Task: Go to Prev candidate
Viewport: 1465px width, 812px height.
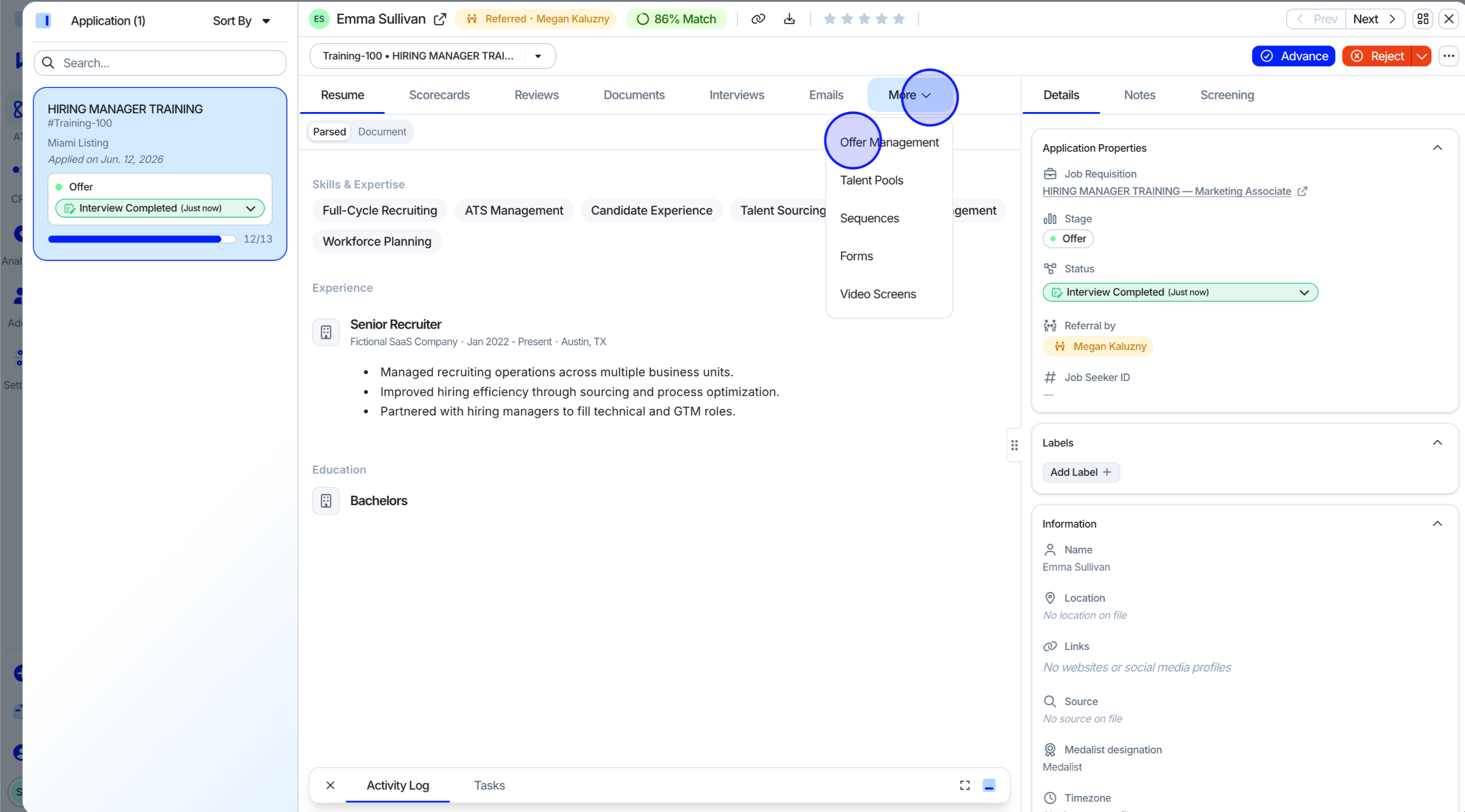Action: click(x=1316, y=19)
